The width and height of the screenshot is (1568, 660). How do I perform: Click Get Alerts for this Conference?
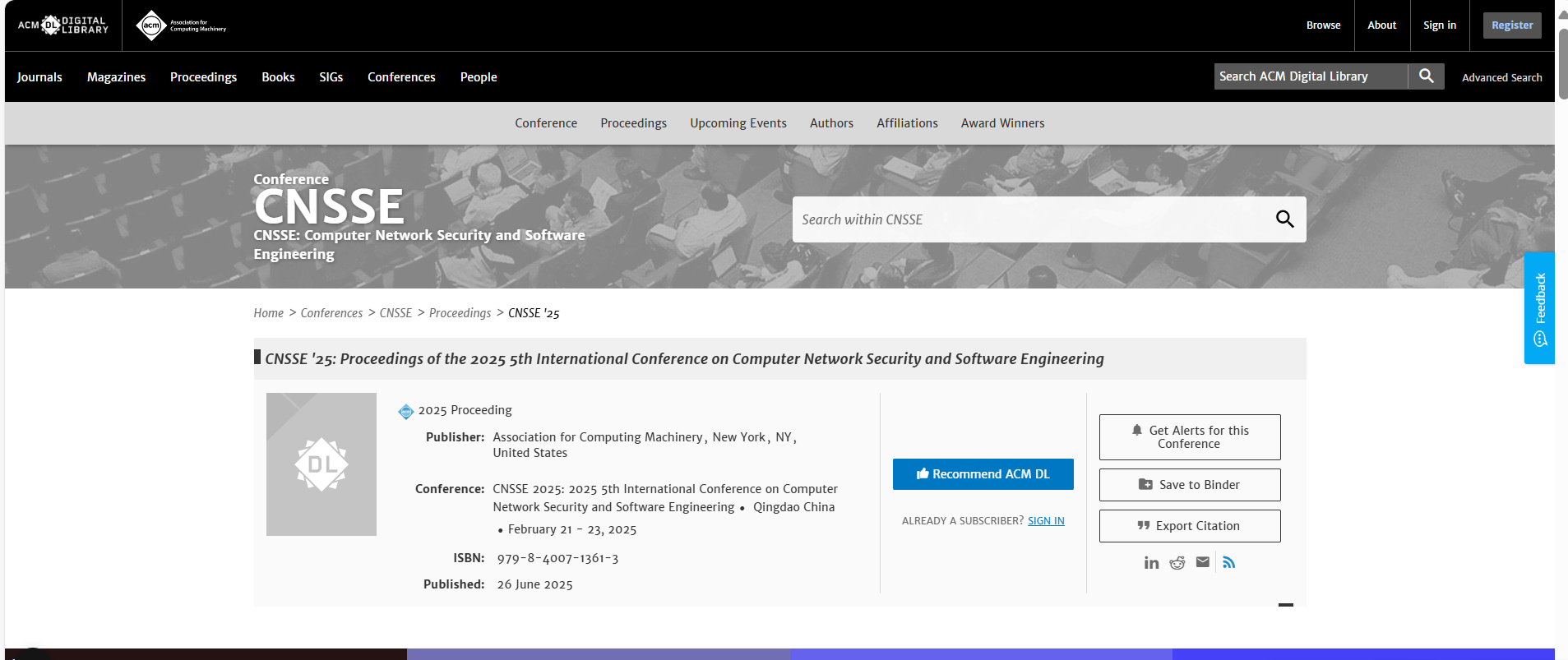tap(1190, 437)
